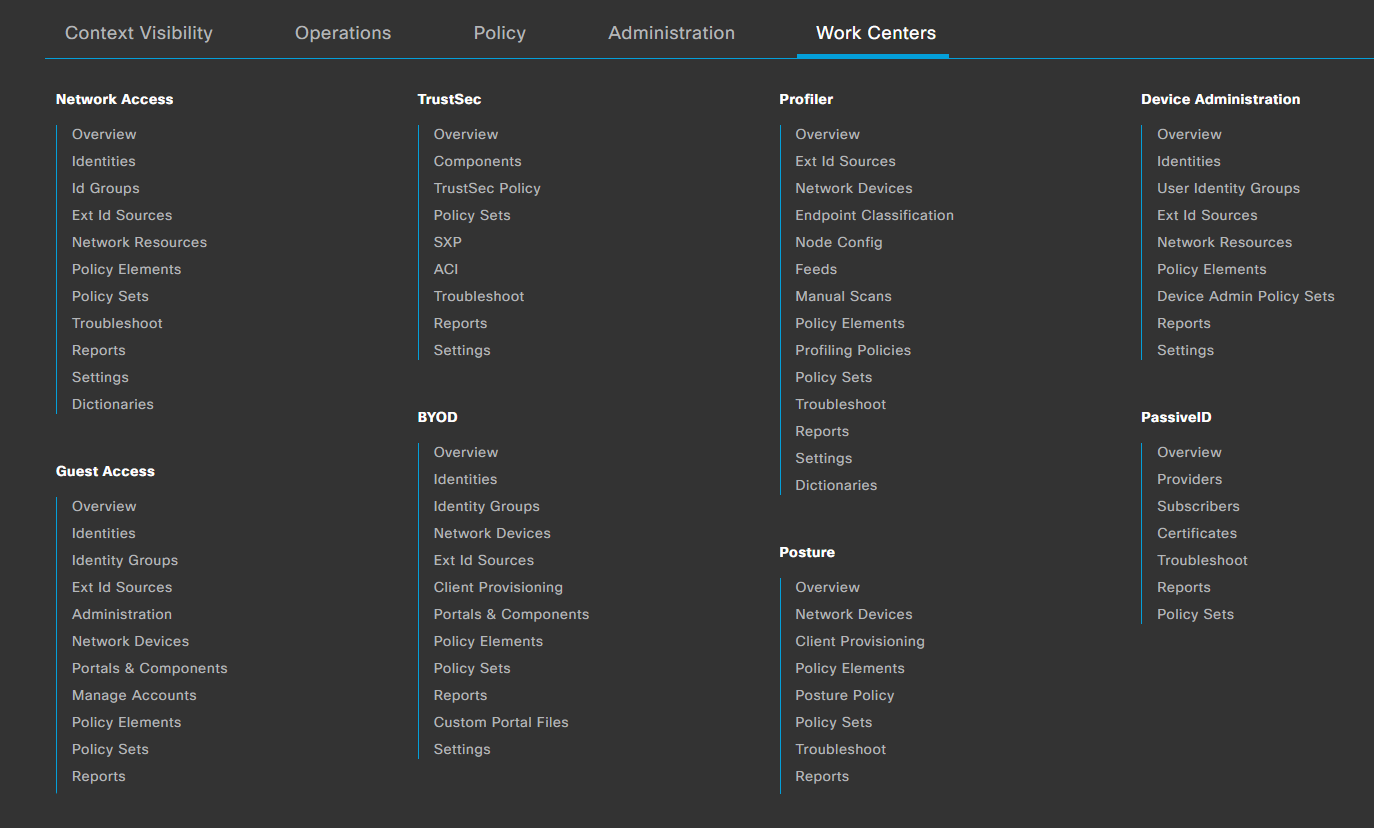The image size is (1374, 828).
Task: Select Manual Scans in Profiler
Action: click(x=844, y=296)
